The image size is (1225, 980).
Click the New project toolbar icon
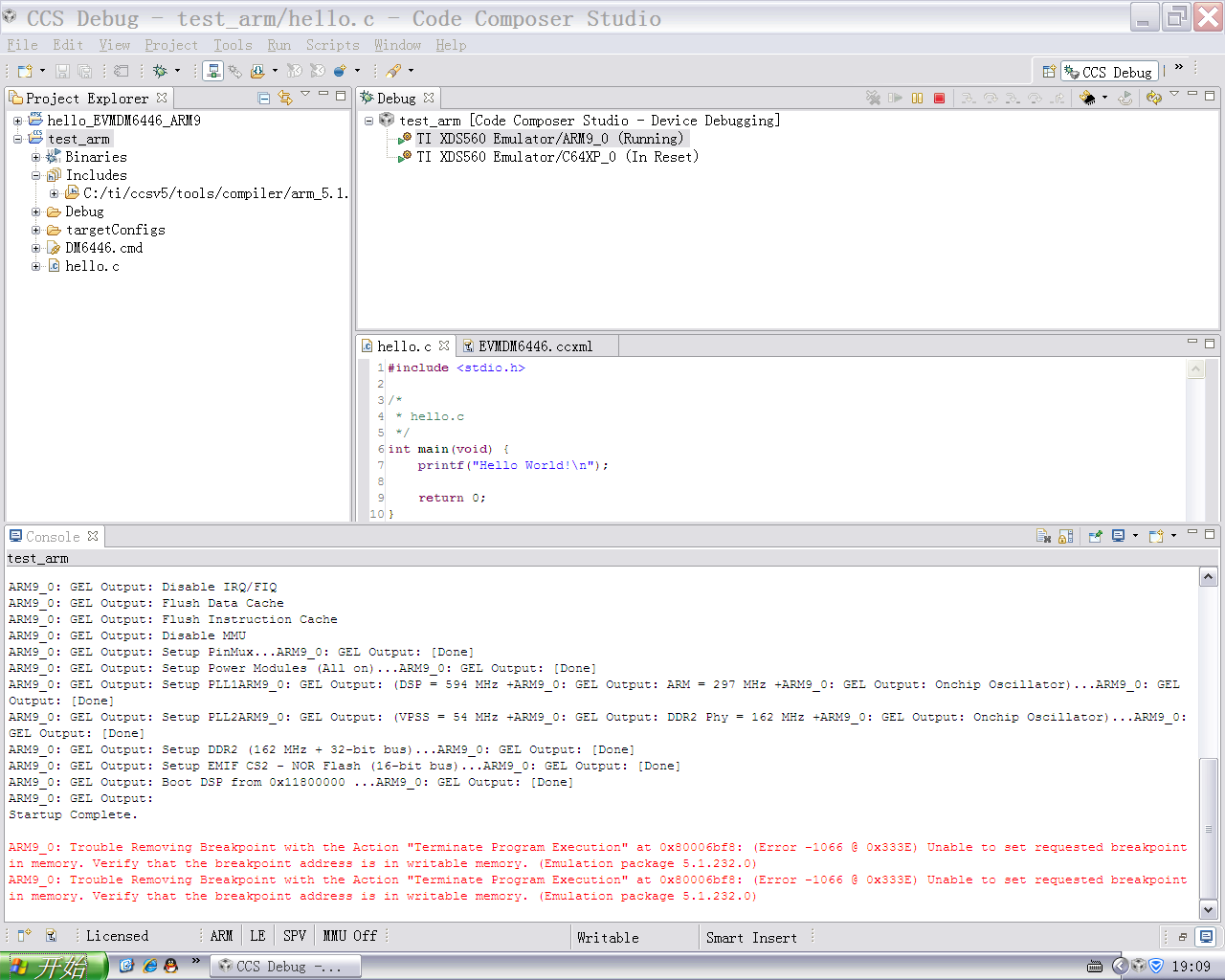click(x=25, y=71)
